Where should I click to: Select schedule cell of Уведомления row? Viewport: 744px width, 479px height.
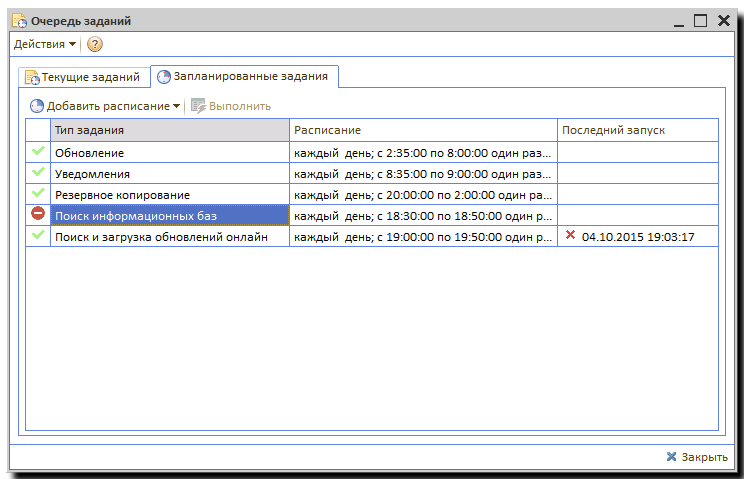coord(422,173)
